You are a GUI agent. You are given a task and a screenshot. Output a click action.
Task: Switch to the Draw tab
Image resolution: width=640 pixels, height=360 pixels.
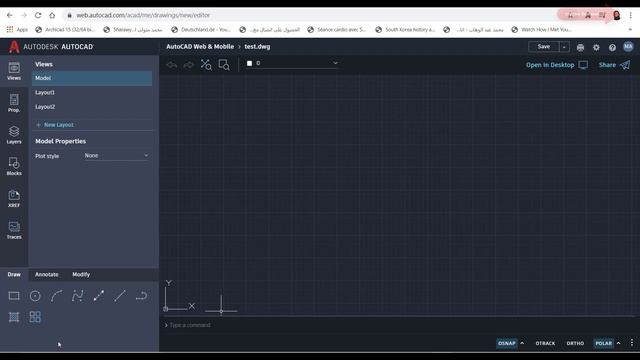click(x=14, y=275)
